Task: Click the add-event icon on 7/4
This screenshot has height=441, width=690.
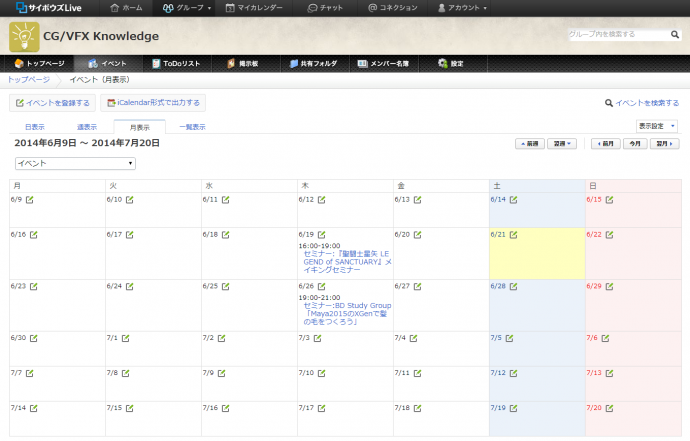Action: tap(415, 338)
